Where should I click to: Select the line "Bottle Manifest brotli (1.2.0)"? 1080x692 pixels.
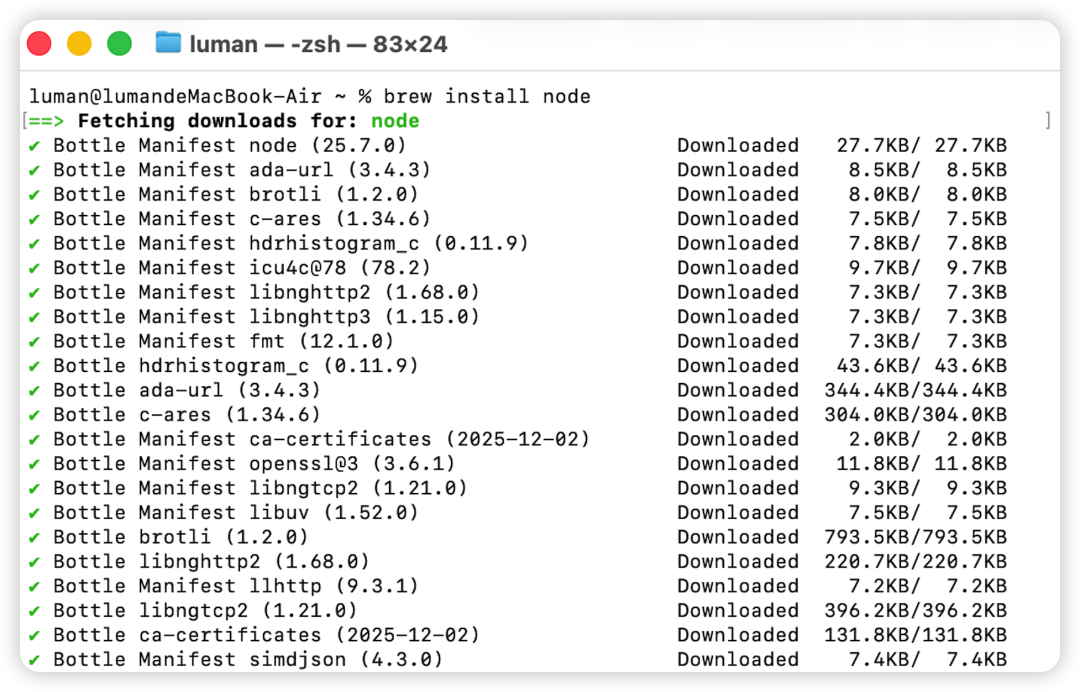point(236,194)
